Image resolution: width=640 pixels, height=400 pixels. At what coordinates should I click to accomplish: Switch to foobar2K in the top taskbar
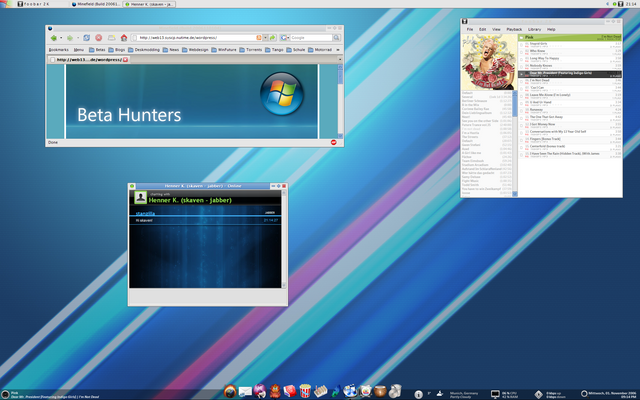[41, 4]
